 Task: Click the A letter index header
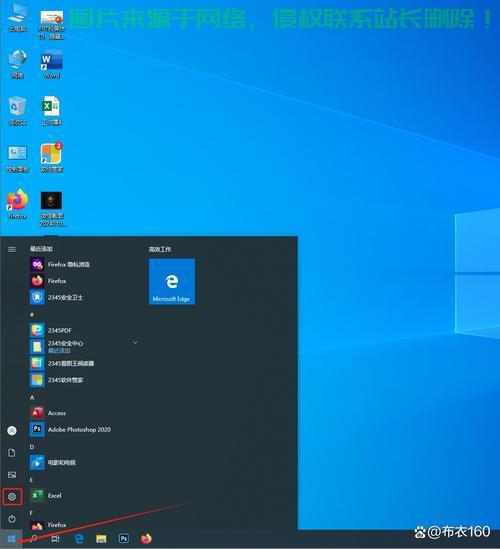[x=32, y=397]
